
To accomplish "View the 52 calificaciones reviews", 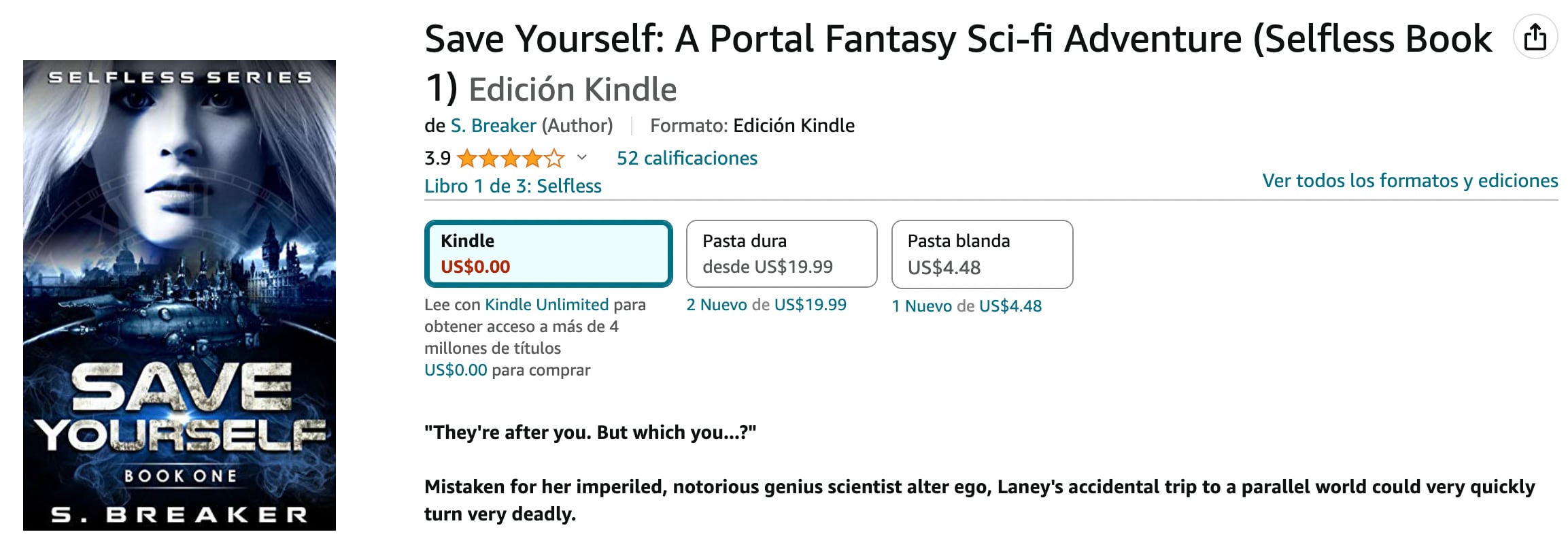I will pyautogui.click(x=687, y=159).
